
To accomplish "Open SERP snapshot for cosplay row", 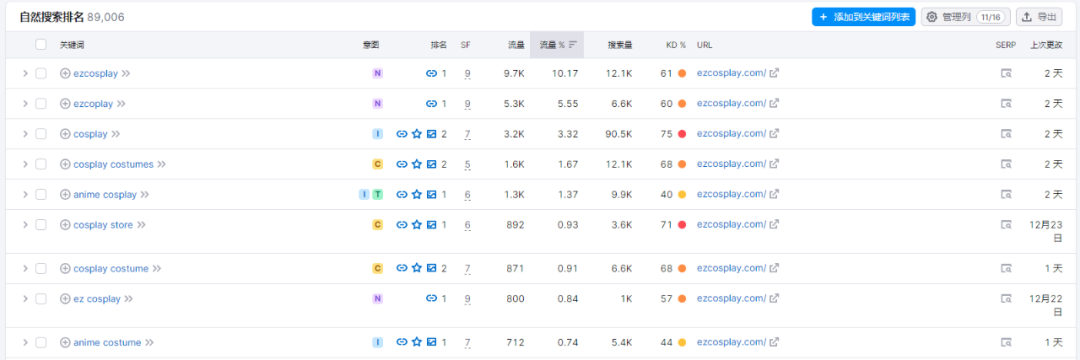I will tap(1006, 134).
